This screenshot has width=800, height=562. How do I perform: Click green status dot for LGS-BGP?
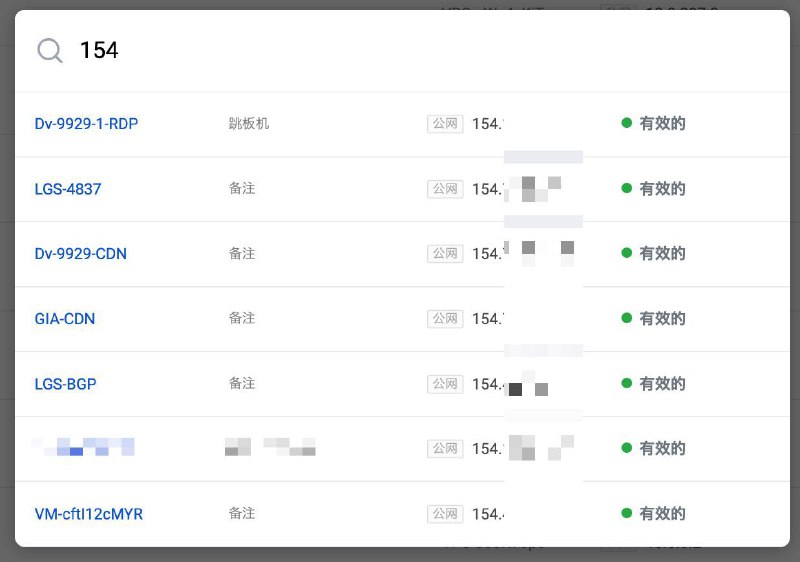coord(627,383)
